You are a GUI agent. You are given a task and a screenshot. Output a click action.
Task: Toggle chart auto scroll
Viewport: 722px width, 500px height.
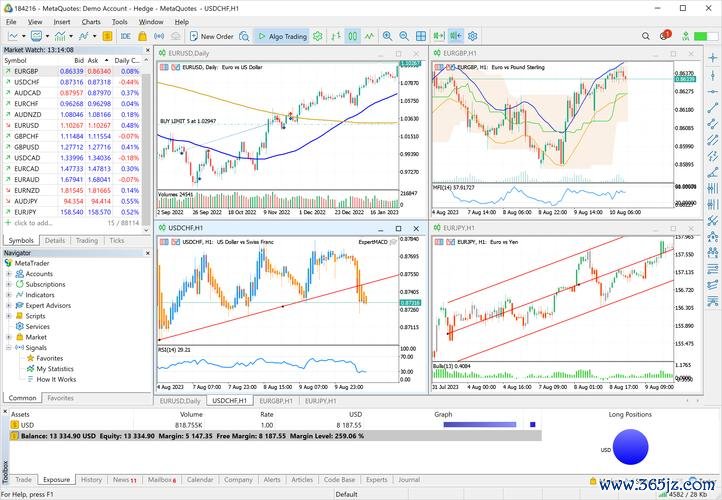coord(439,36)
